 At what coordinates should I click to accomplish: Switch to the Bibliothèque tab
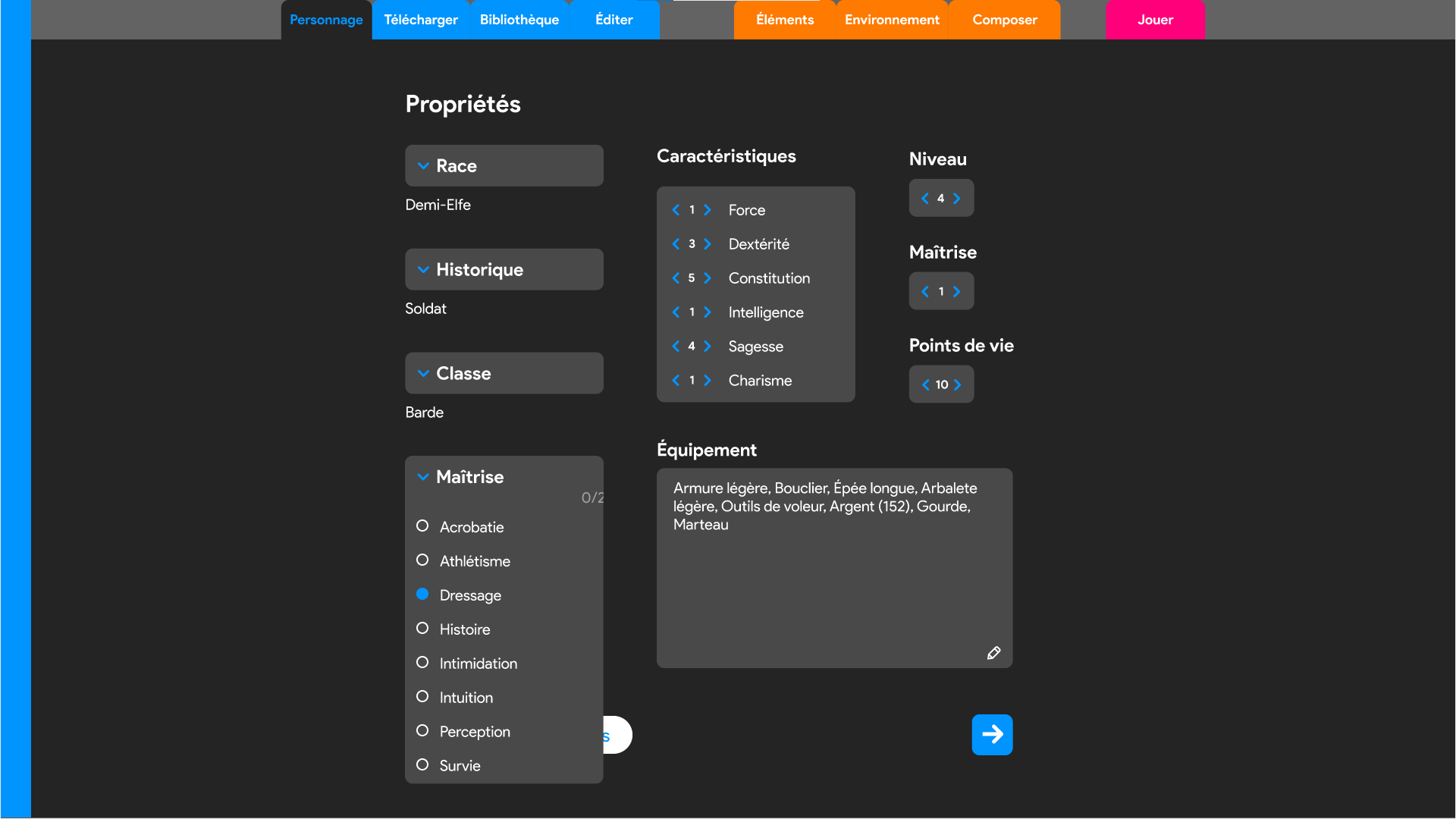coord(519,20)
